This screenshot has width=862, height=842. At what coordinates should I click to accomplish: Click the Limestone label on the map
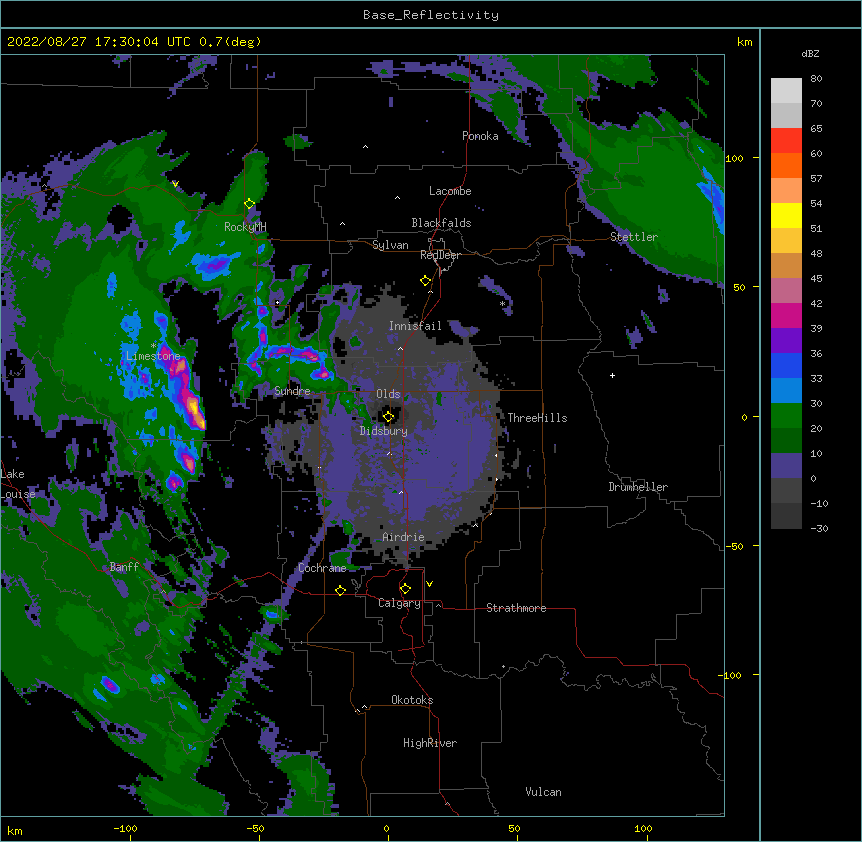point(153,356)
